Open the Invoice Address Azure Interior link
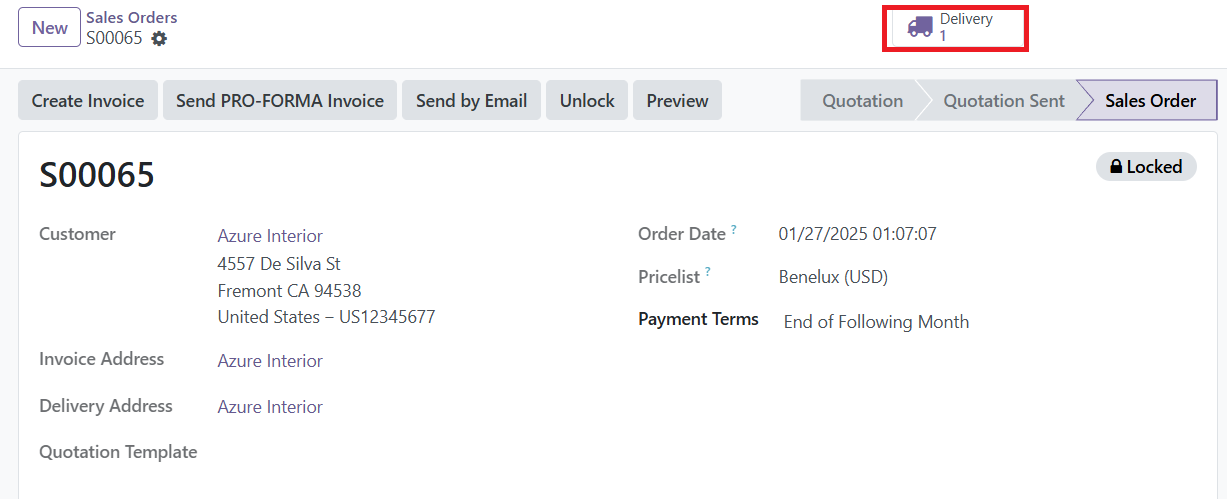1227x499 pixels. click(270, 361)
